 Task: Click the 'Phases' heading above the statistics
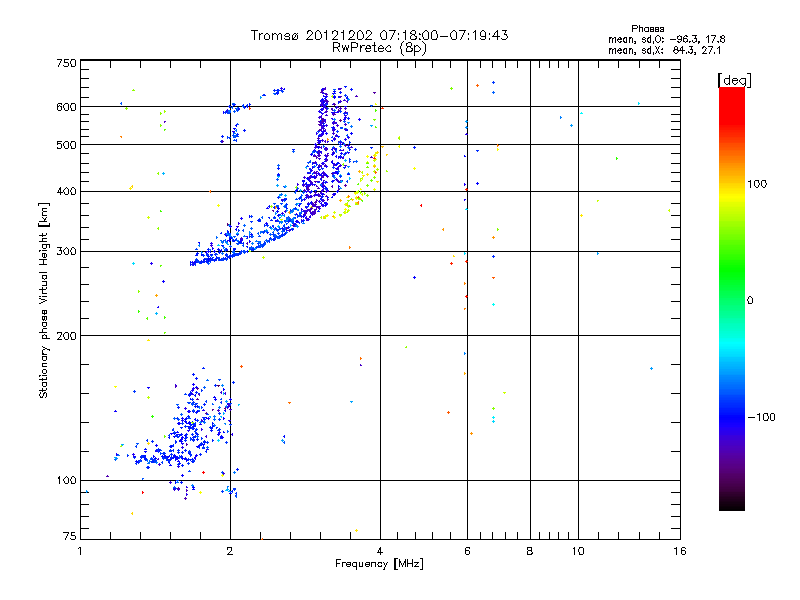(647, 29)
